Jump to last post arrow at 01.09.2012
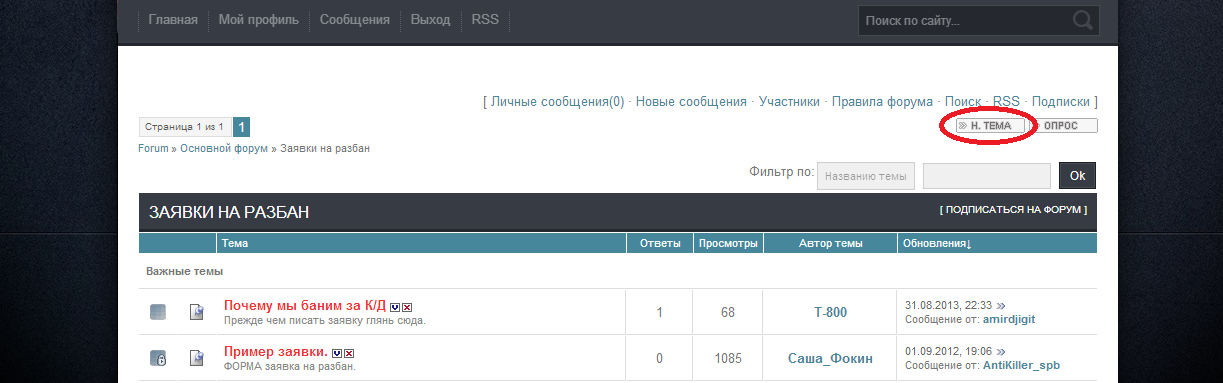 1001,352
